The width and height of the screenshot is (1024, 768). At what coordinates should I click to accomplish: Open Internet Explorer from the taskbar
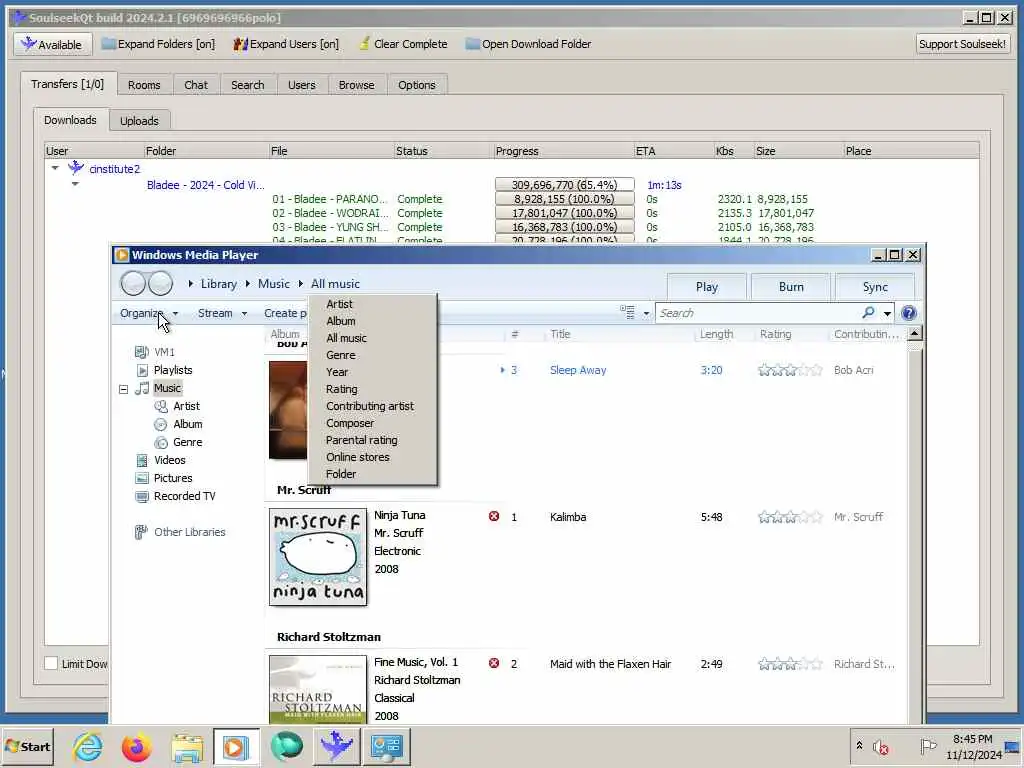[x=88, y=746]
